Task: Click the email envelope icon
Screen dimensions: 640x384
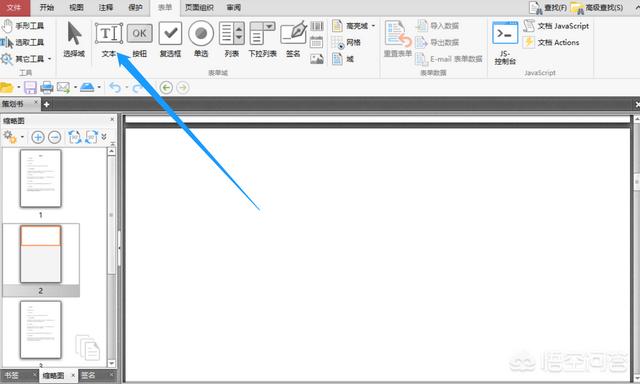Action: (63, 87)
